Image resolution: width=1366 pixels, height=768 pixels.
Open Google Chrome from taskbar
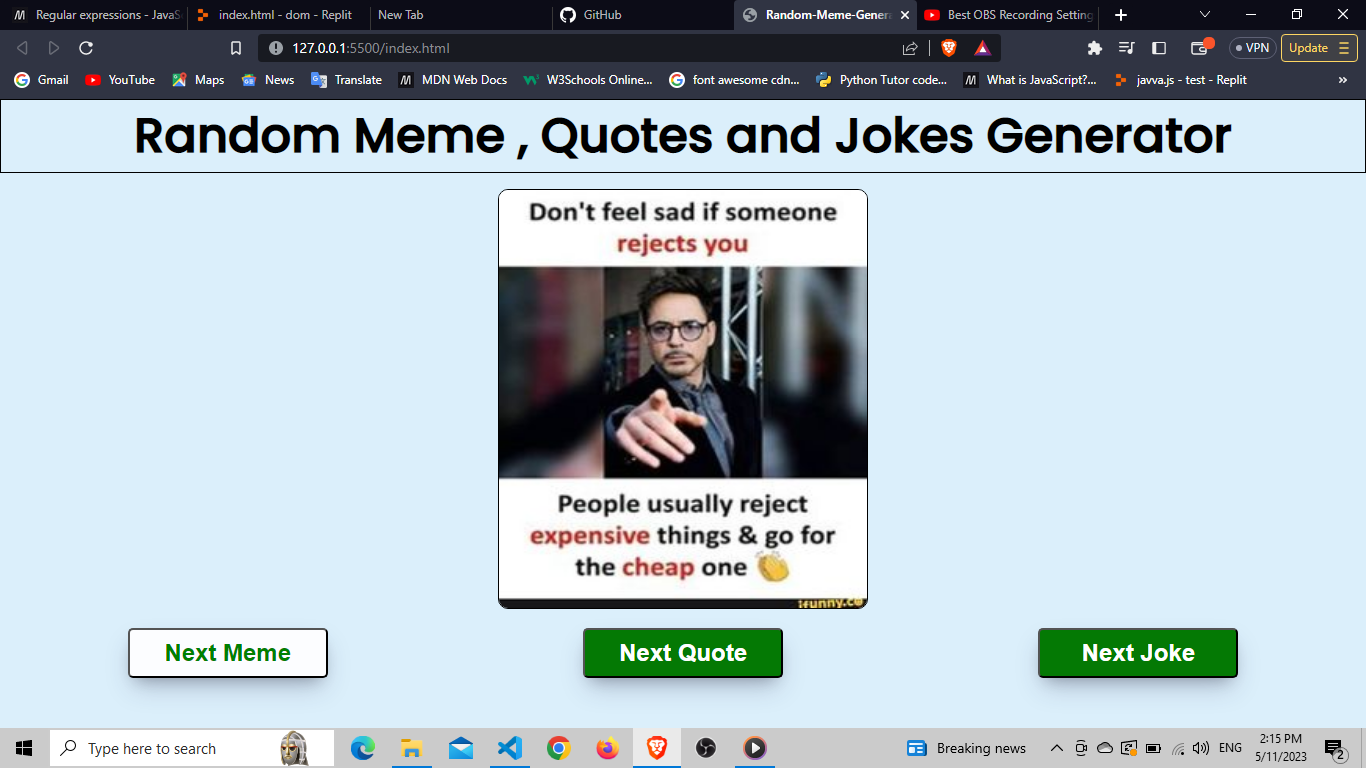(559, 748)
